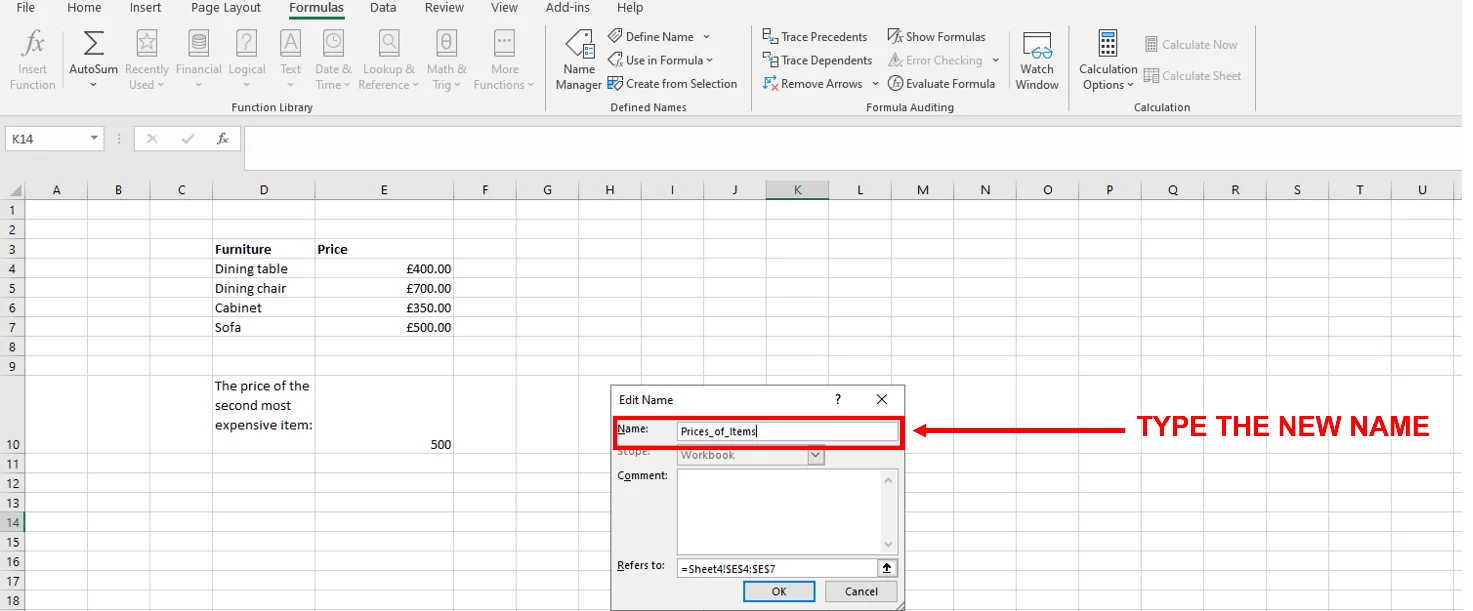Open the Name Box dropdown
The image size is (1473, 611).
click(95, 138)
